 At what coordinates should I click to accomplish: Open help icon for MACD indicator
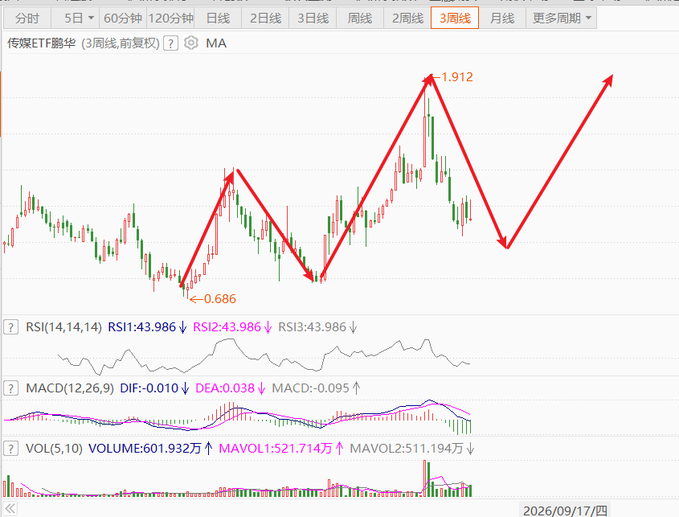pyautogui.click(x=11, y=388)
